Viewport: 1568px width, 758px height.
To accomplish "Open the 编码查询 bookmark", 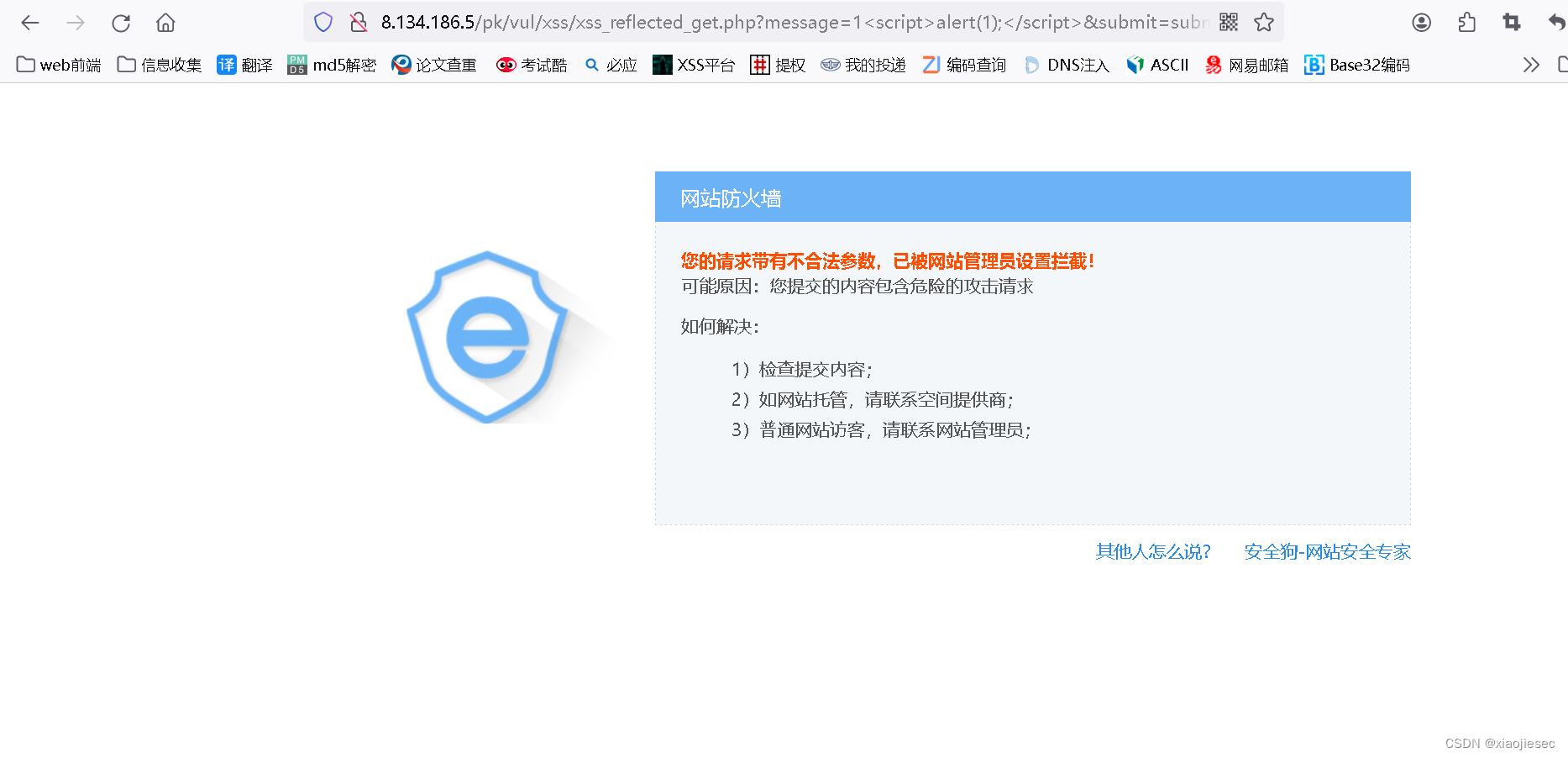I will point(964,65).
